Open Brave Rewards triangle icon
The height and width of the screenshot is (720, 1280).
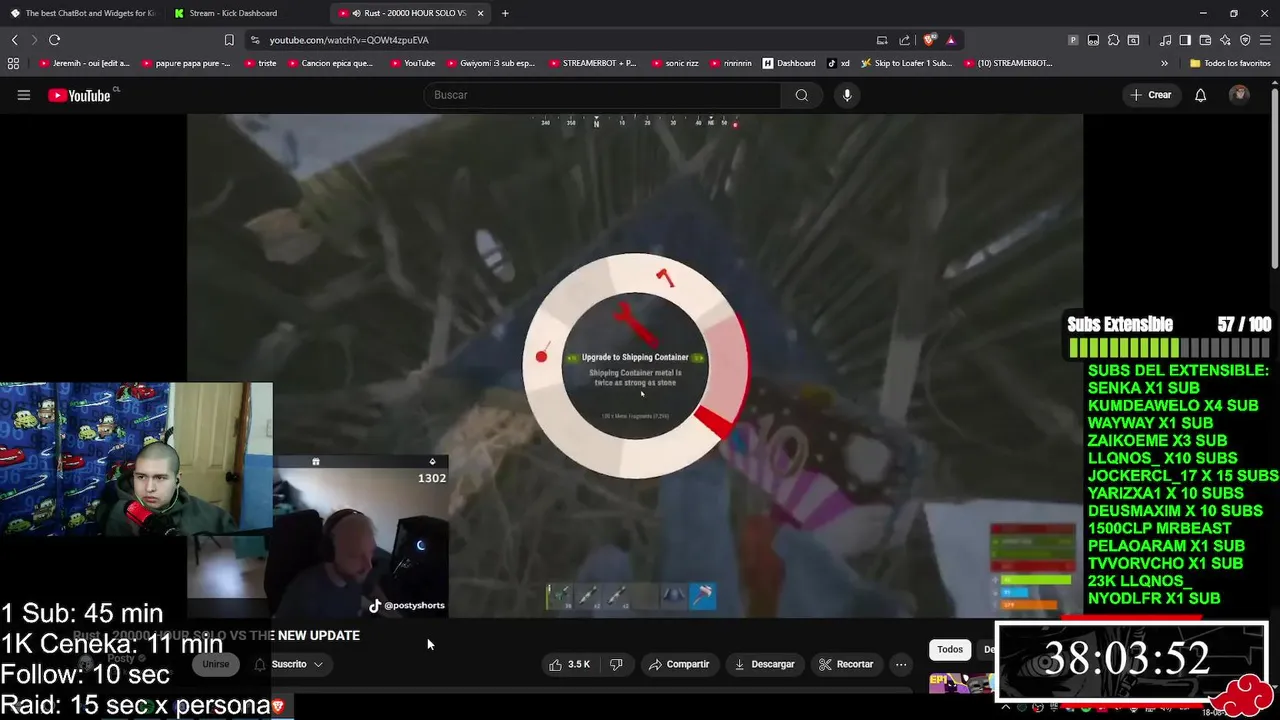(951, 40)
